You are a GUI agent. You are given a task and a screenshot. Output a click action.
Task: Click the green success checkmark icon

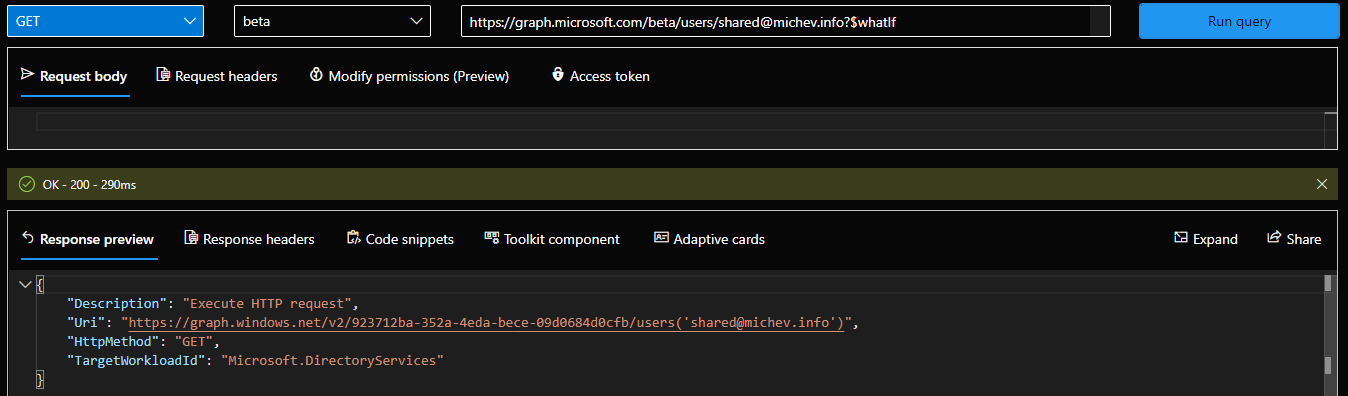27,184
